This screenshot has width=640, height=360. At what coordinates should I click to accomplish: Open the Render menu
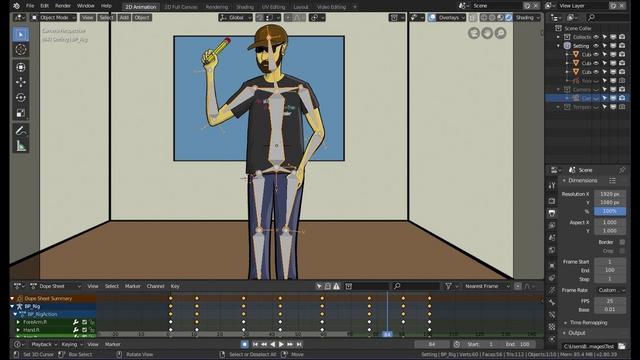click(63, 6)
